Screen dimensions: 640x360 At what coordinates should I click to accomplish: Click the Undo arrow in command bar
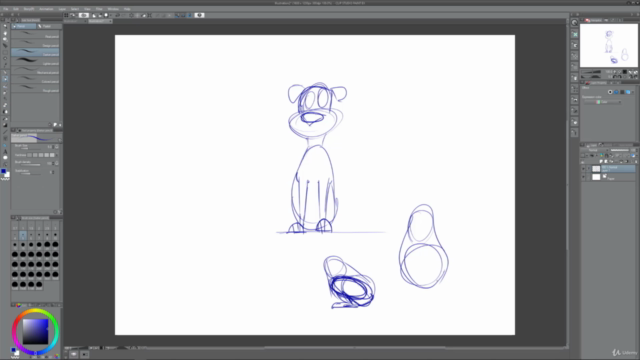tap(118, 16)
